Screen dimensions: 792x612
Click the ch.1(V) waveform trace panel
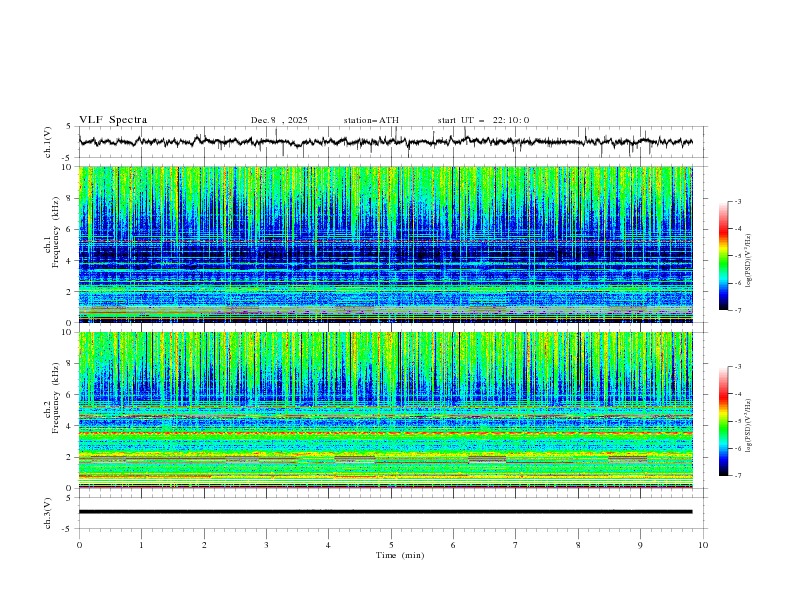(390, 142)
